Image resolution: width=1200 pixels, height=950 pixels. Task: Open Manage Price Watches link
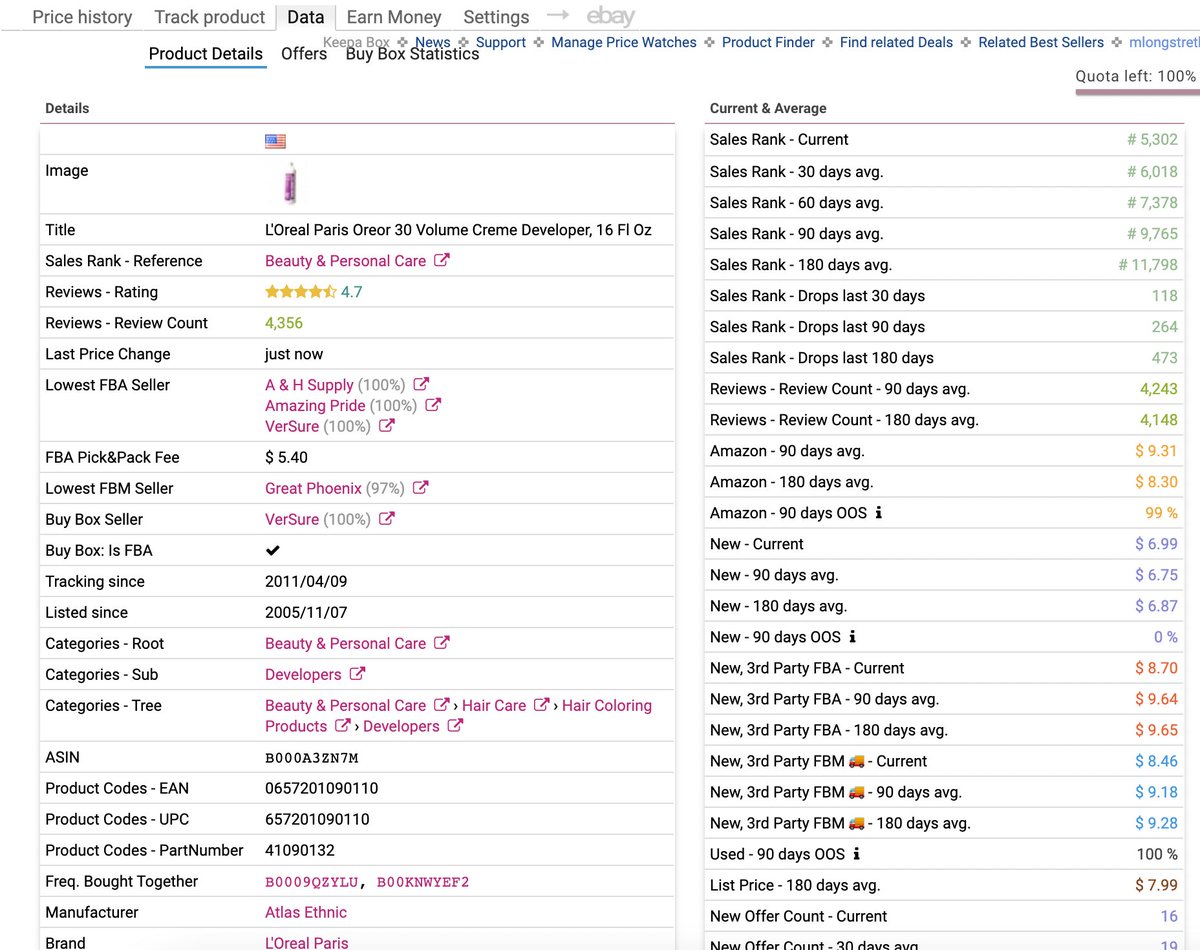[624, 42]
